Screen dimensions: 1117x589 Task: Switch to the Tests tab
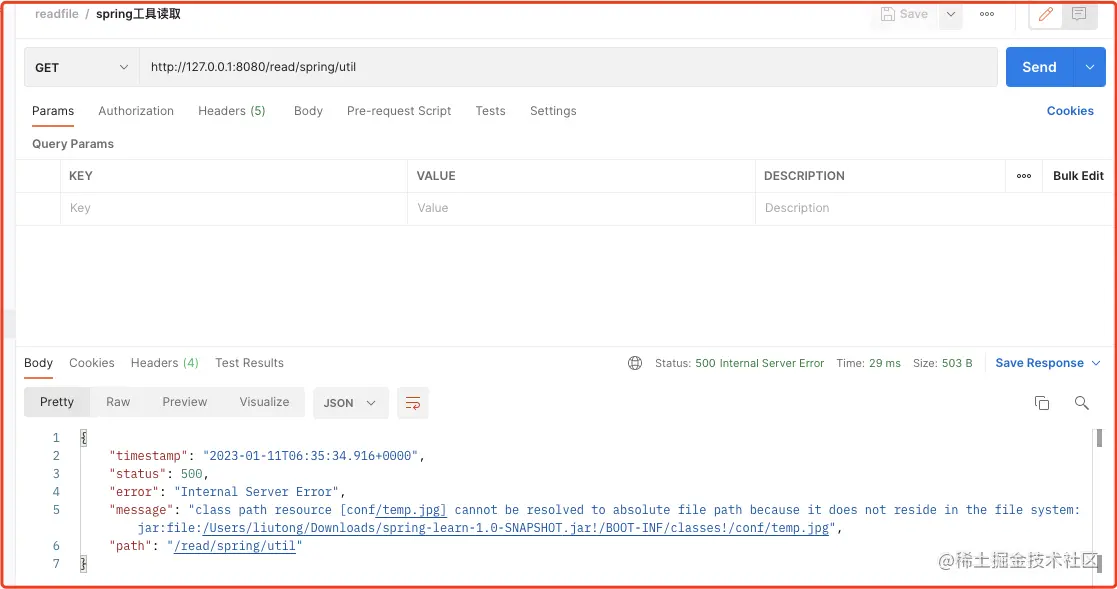490,111
